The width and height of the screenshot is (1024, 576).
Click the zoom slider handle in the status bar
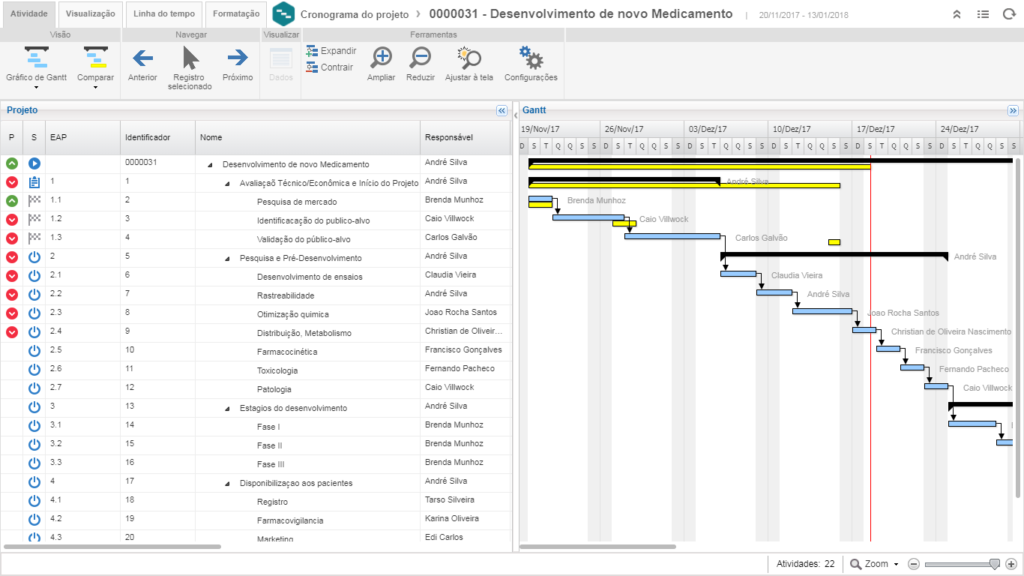(x=993, y=564)
